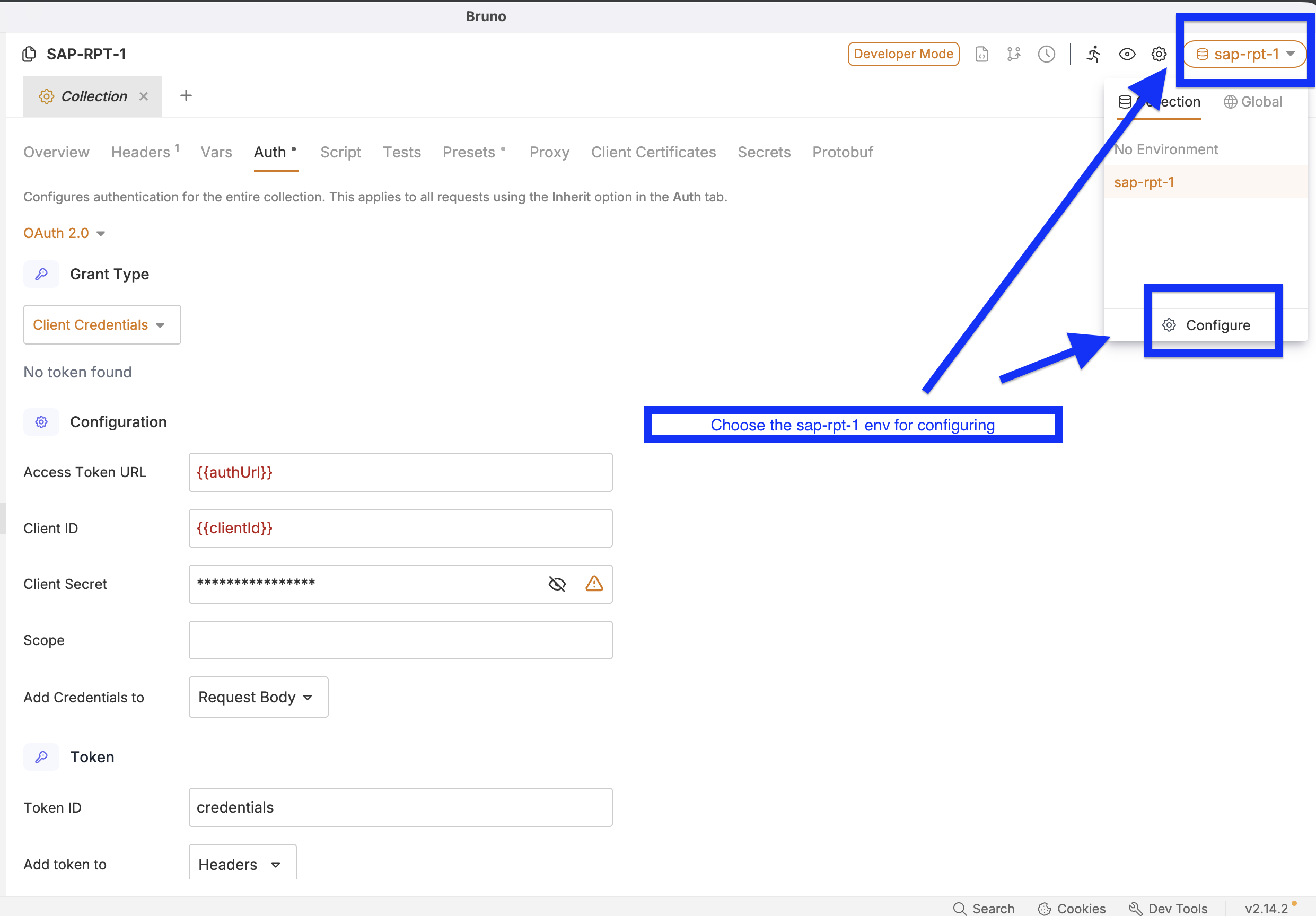1316x916 pixels.
Task: Open collection settings gear icon
Action: point(1159,54)
